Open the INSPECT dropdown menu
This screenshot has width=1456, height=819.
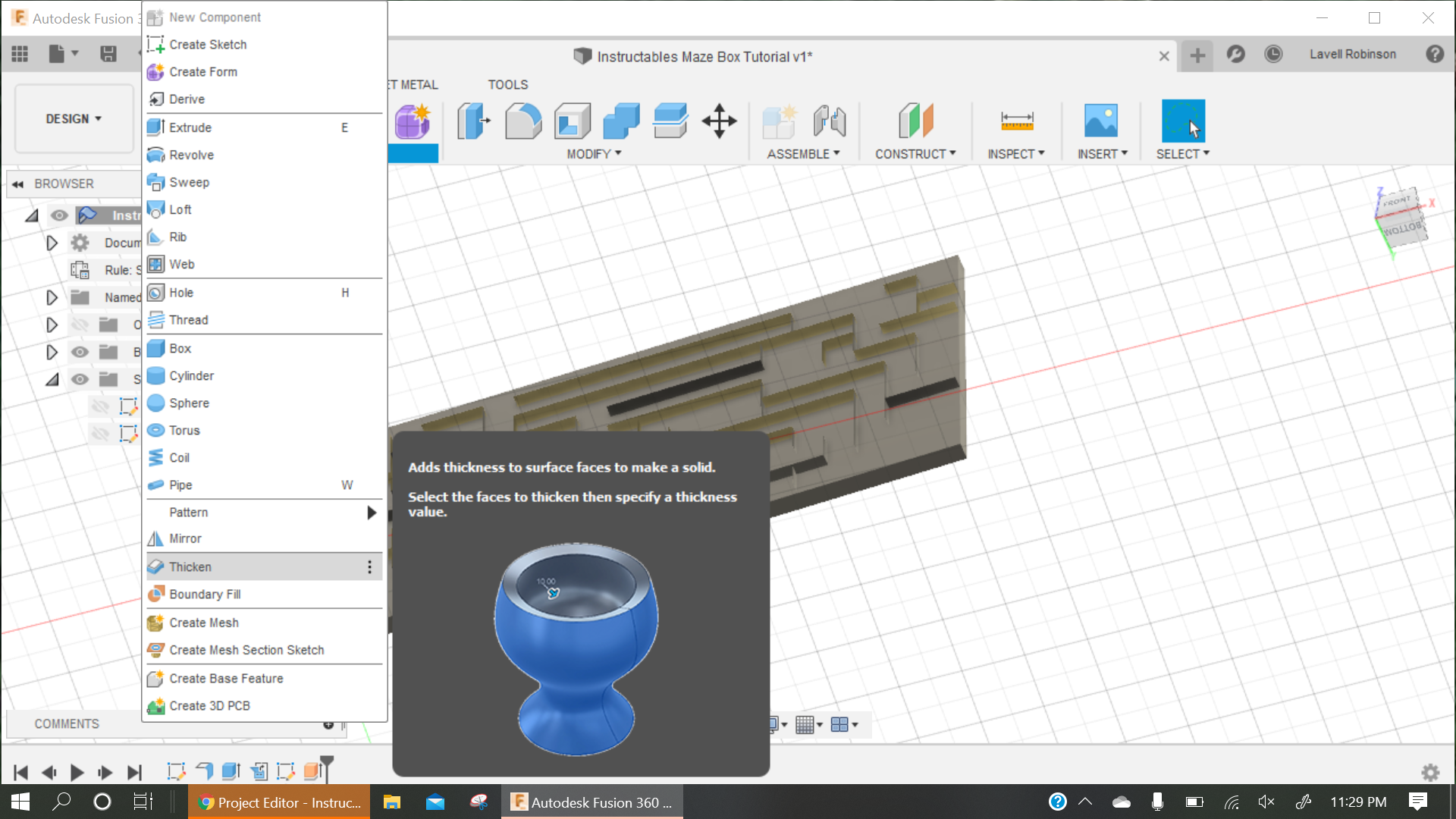1016,154
